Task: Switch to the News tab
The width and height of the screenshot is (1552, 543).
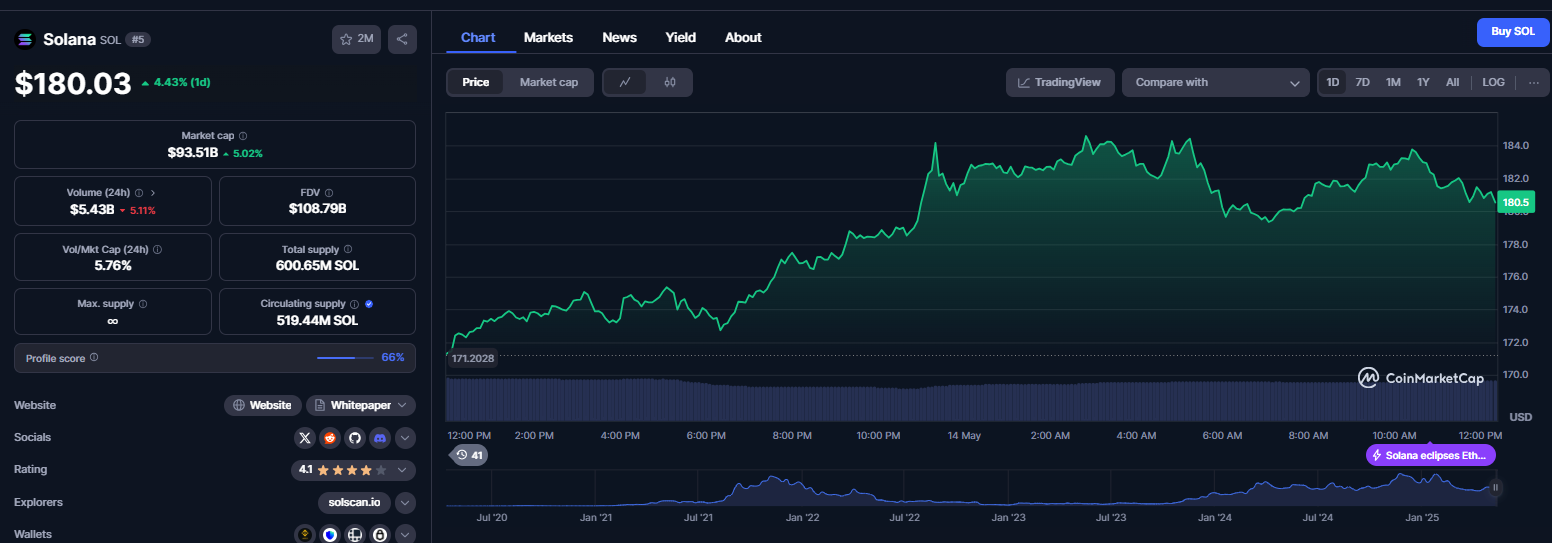Action: click(619, 37)
